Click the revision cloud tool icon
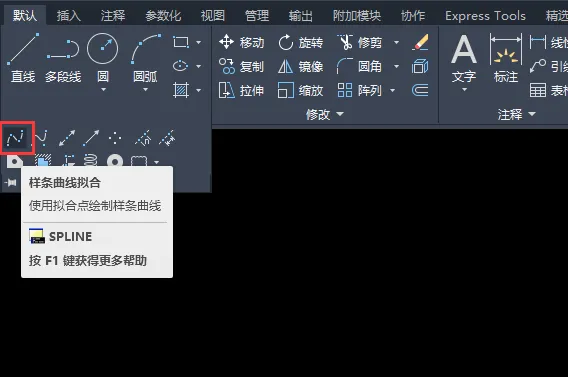568x377 pixels. click(139, 161)
